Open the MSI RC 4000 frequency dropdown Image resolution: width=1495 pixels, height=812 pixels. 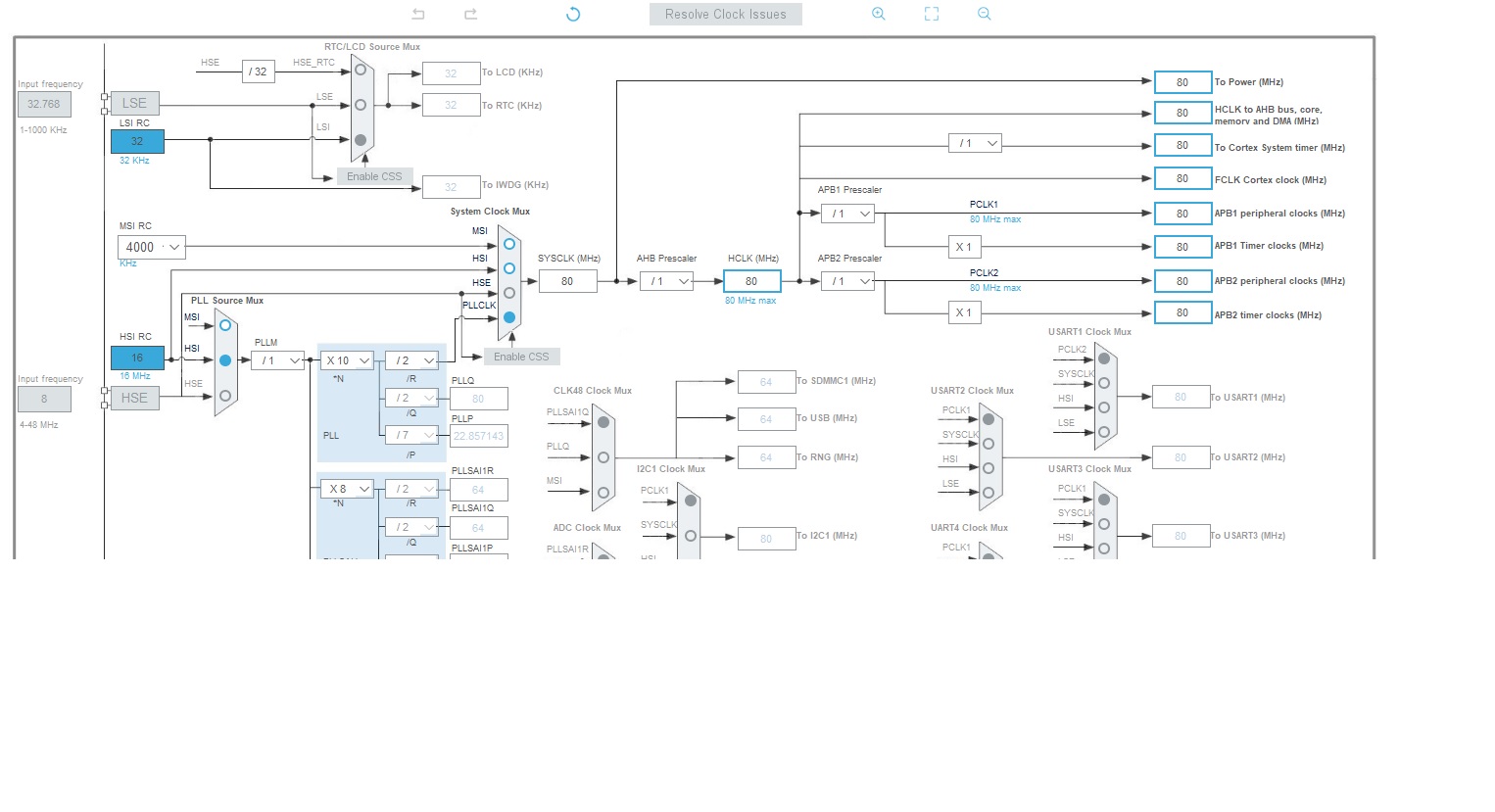(152, 247)
